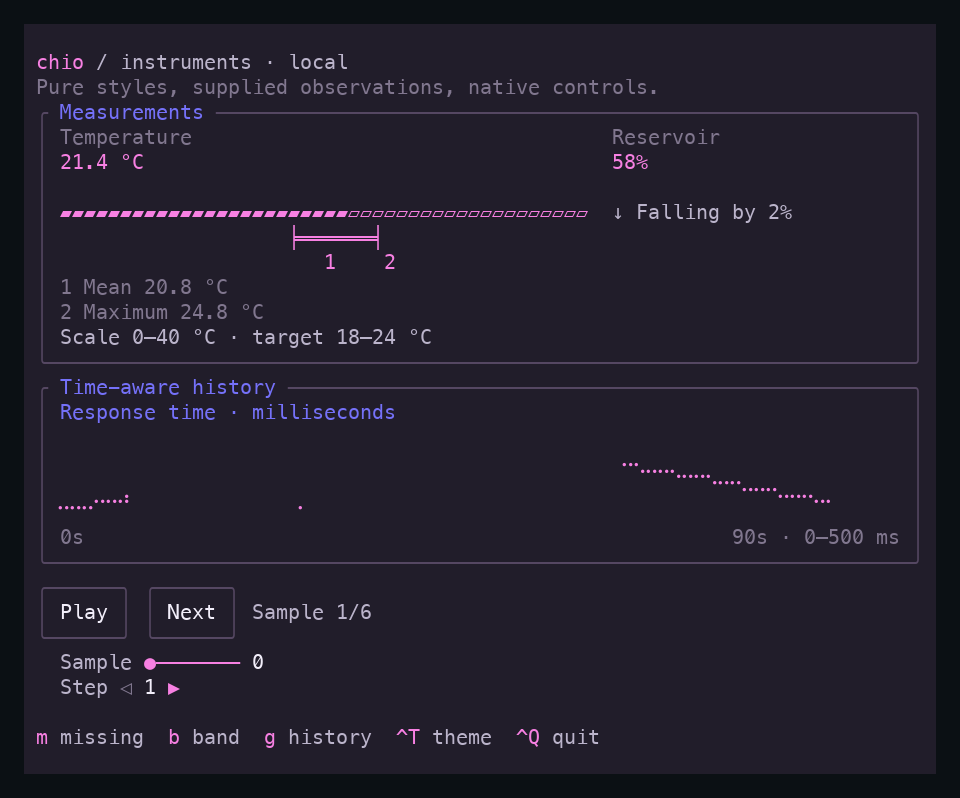960x798 pixels.
Task: Click band marker 2 under the gauge
Action: pyautogui.click(x=390, y=262)
